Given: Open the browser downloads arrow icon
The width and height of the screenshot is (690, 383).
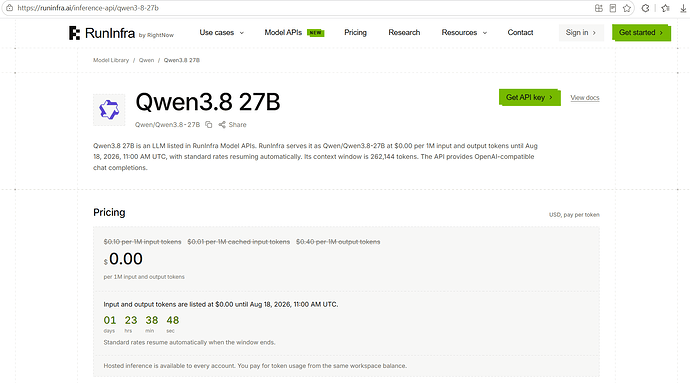Looking at the screenshot, I should 683,8.
